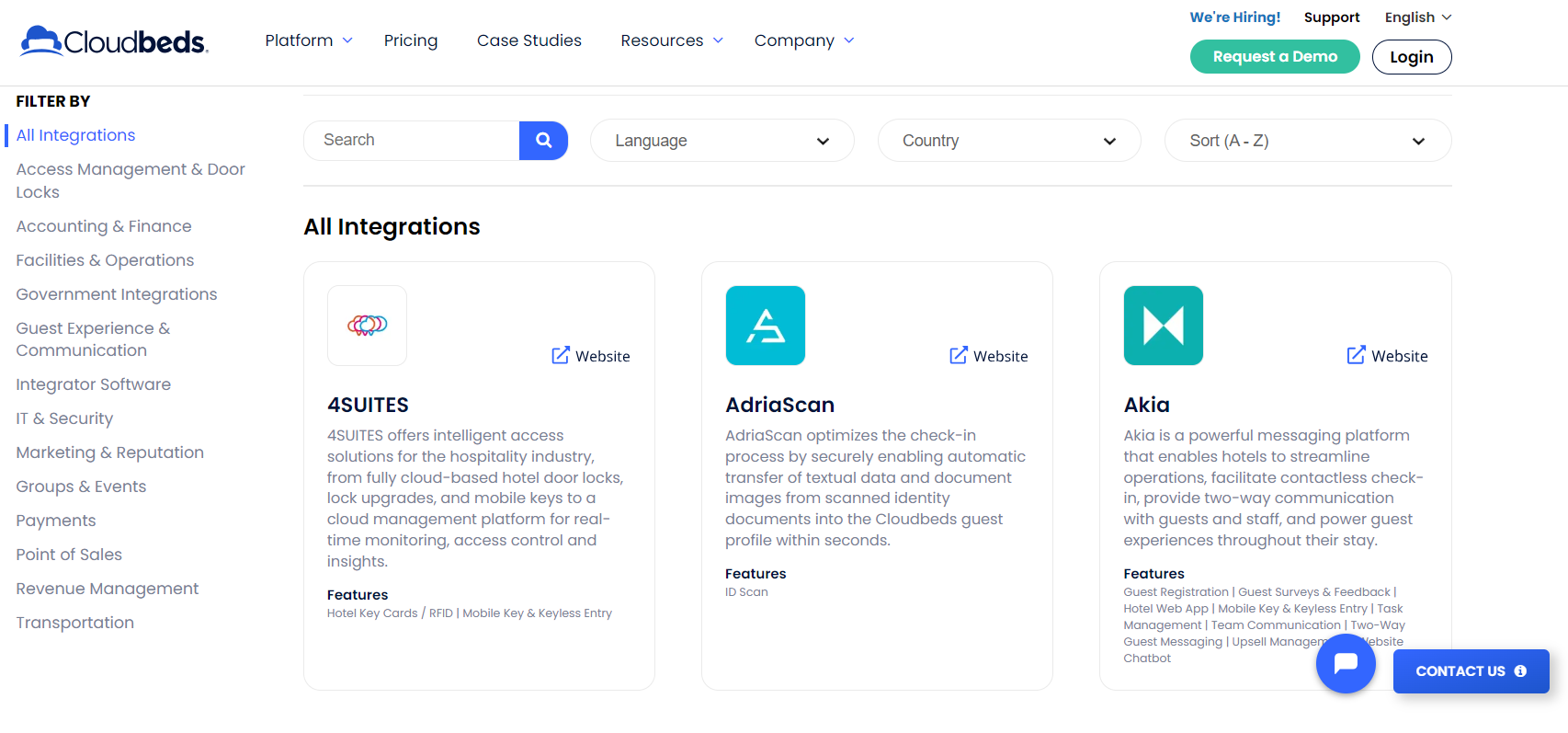Go to the Pricing page
This screenshot has width=1568, height=733.
tap(411, 40)
